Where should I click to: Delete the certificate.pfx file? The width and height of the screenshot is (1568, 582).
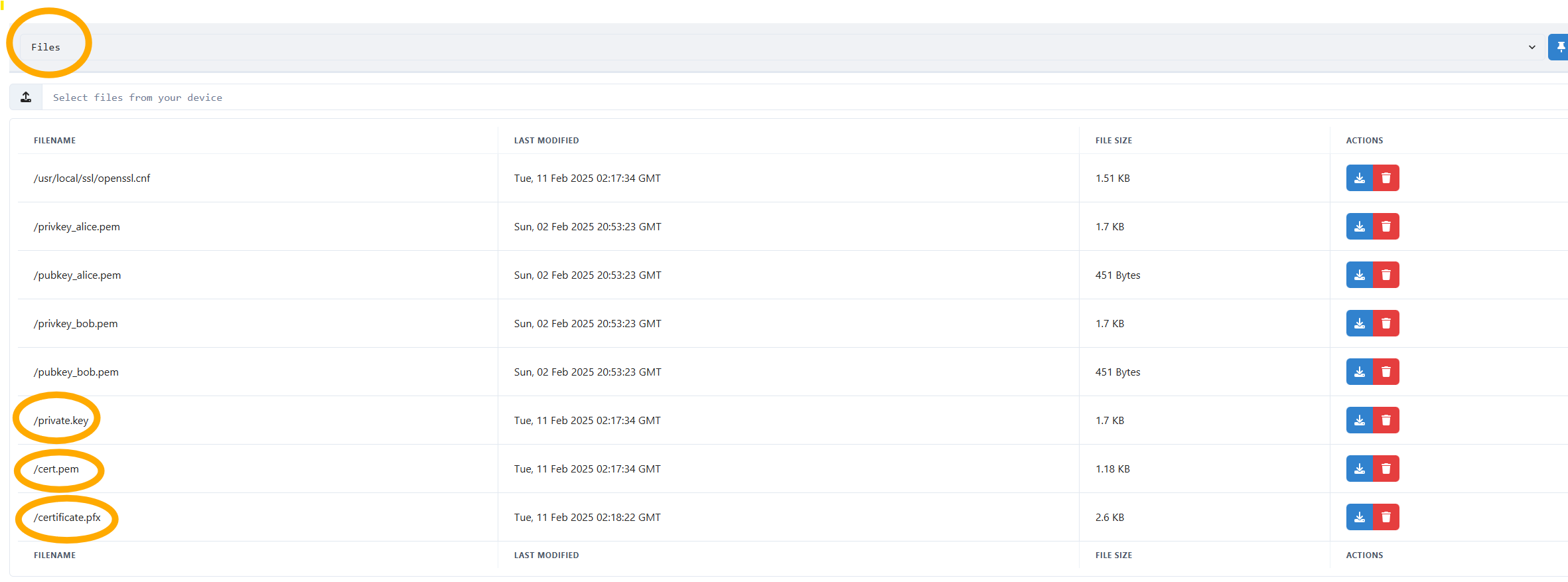[1386, 517]
